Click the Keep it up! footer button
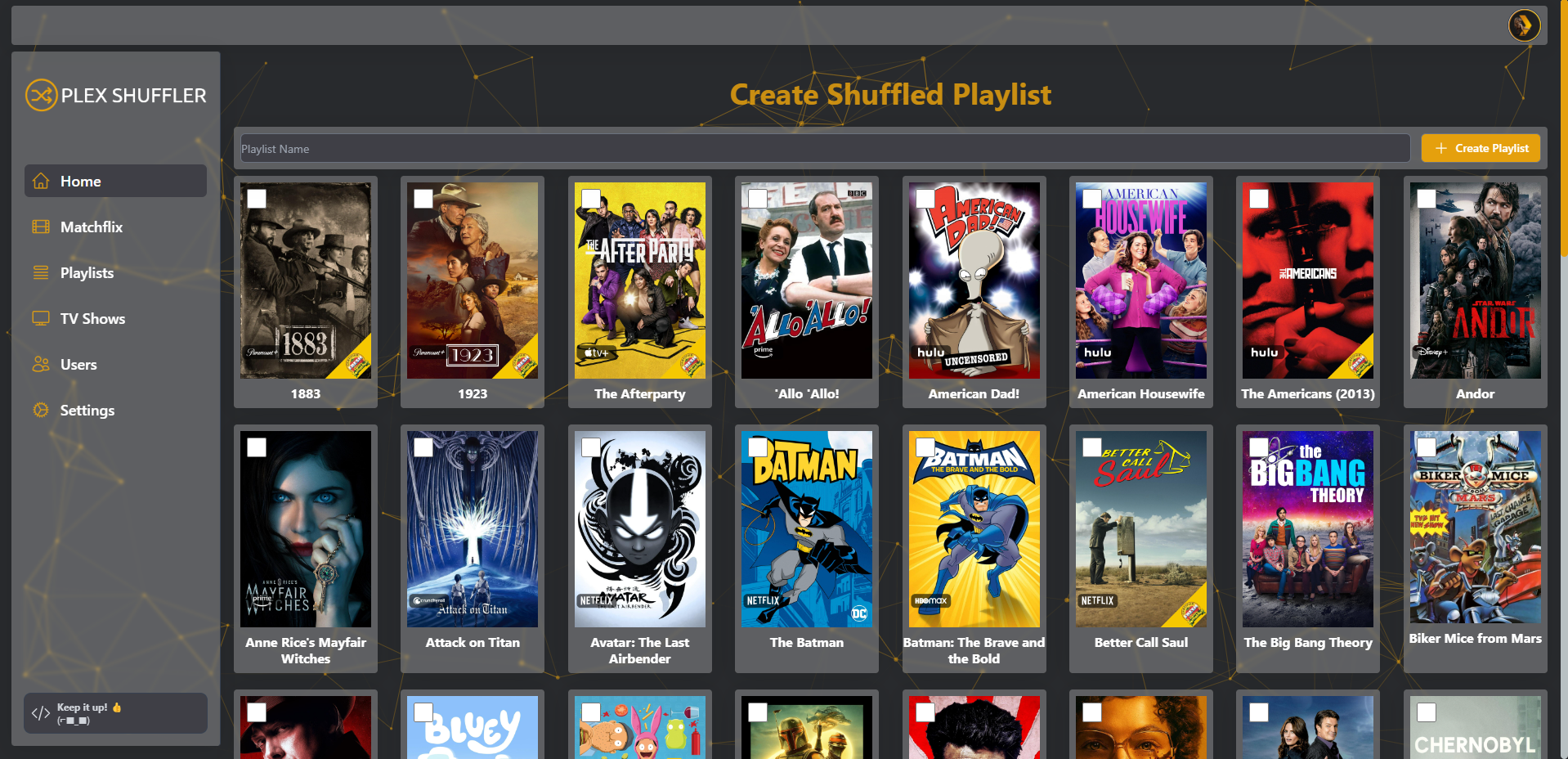This screenshot has height=759, width=1568. coord(115,713)
